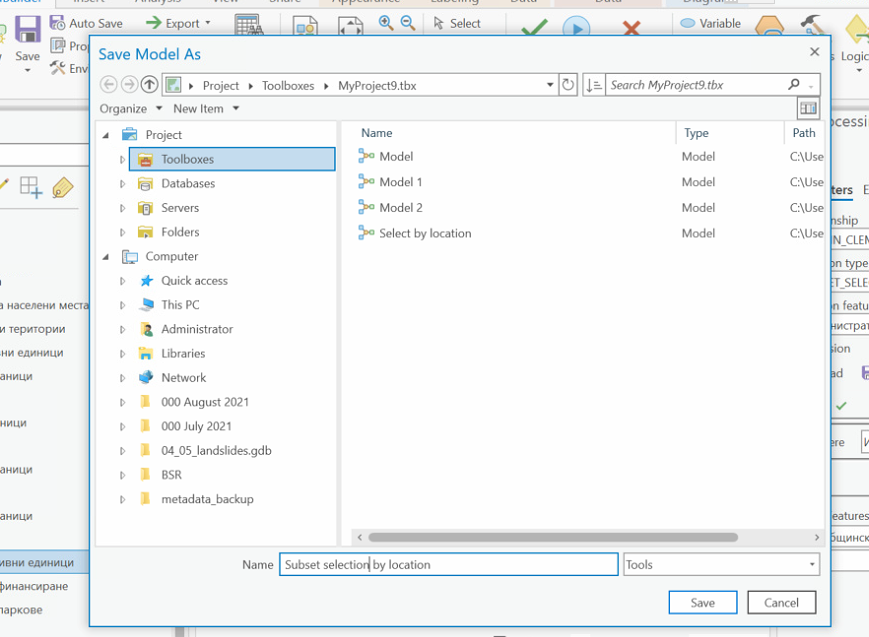Open the View ribbon tab

pos(226,3)
